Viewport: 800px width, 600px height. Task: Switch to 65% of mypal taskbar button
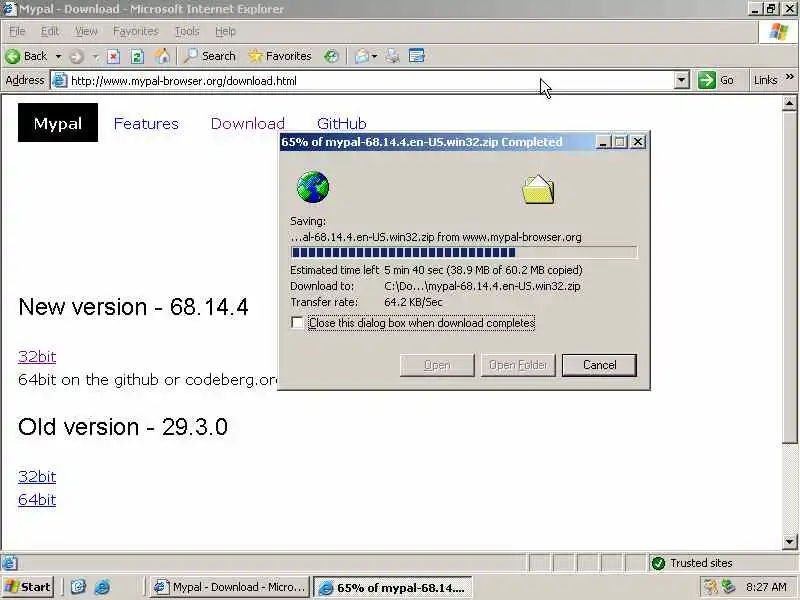[392, 587]
